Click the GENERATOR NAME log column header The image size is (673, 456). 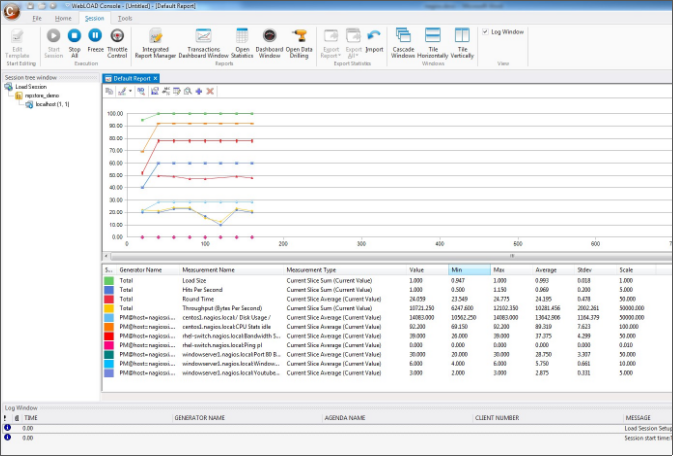(200, 418)
